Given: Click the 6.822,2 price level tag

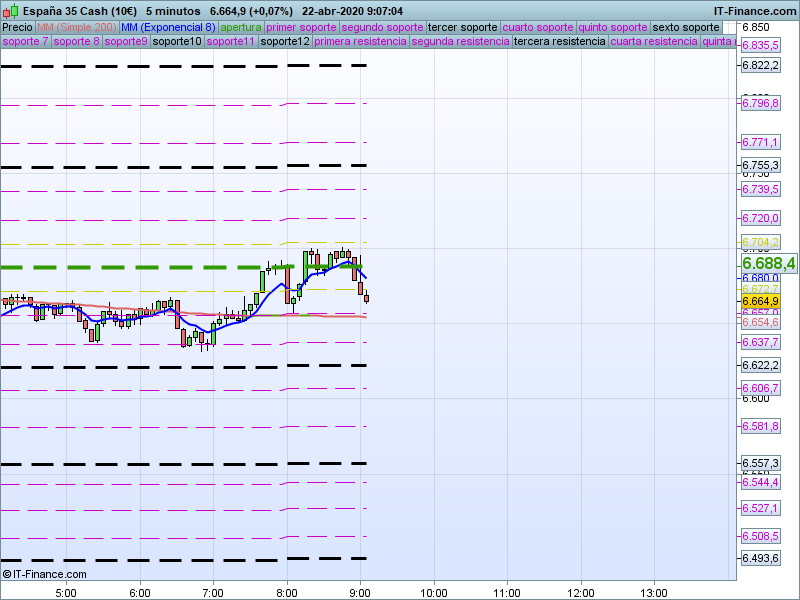Looking at the screenshot, I should coord(760,65).
